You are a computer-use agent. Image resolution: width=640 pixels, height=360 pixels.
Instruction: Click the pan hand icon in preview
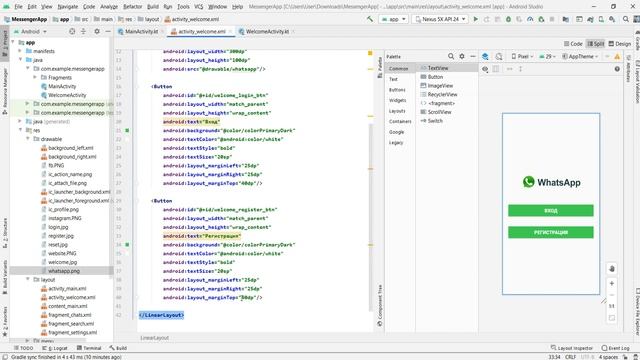coord(611,269)
